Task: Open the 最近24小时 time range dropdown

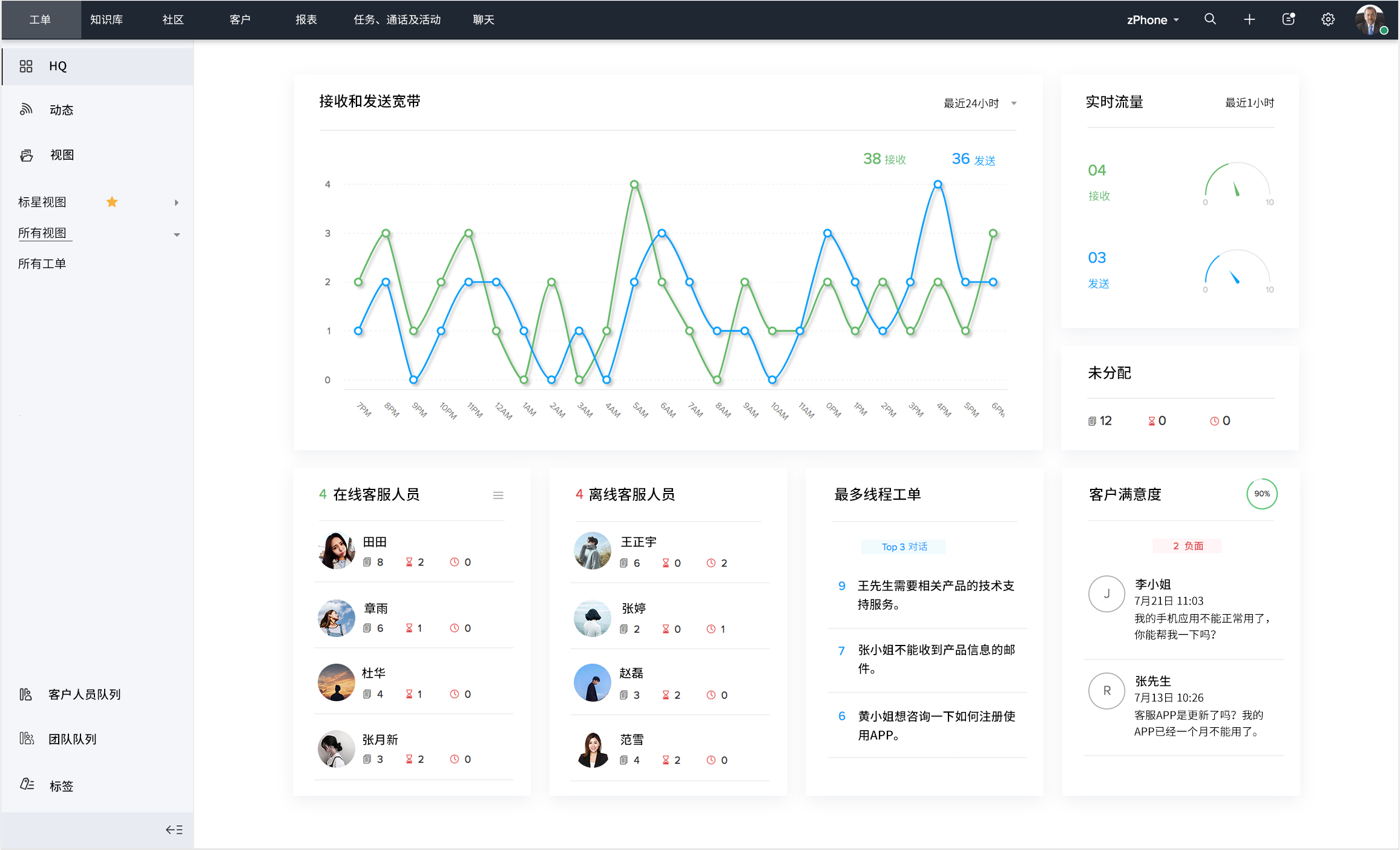Action: 979,103
